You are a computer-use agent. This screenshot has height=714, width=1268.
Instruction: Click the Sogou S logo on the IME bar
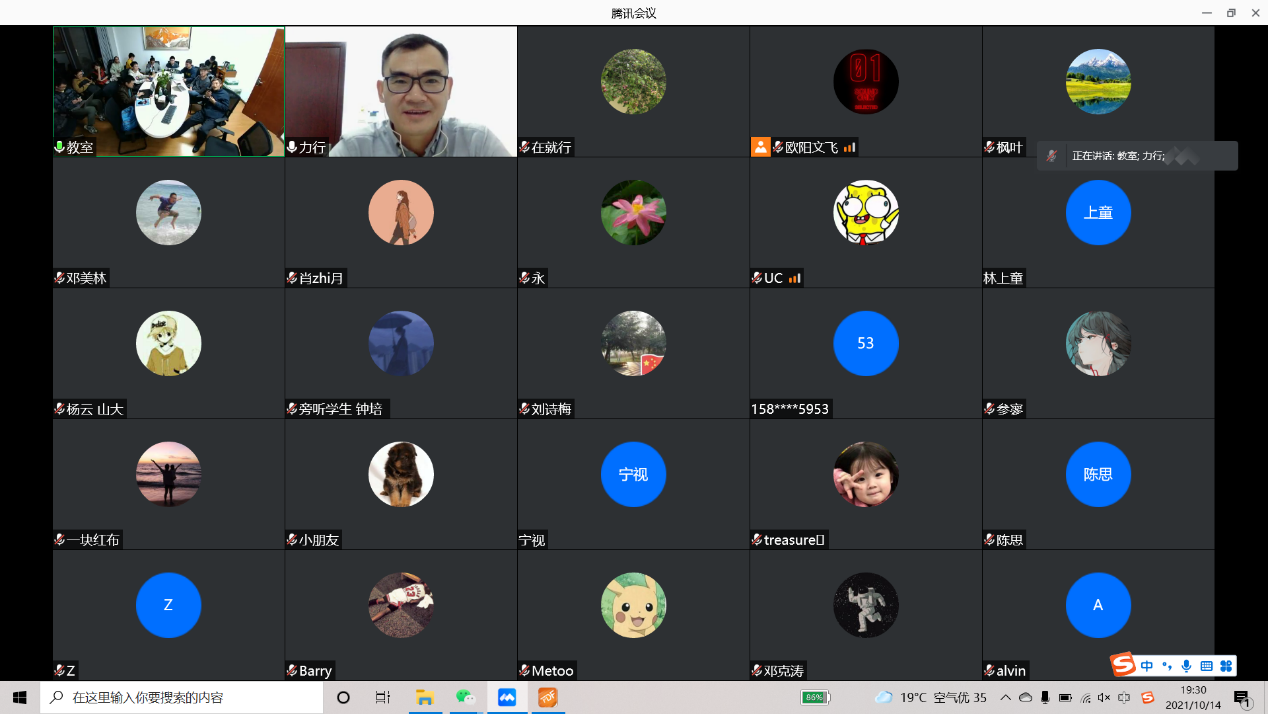point(1124,665)
